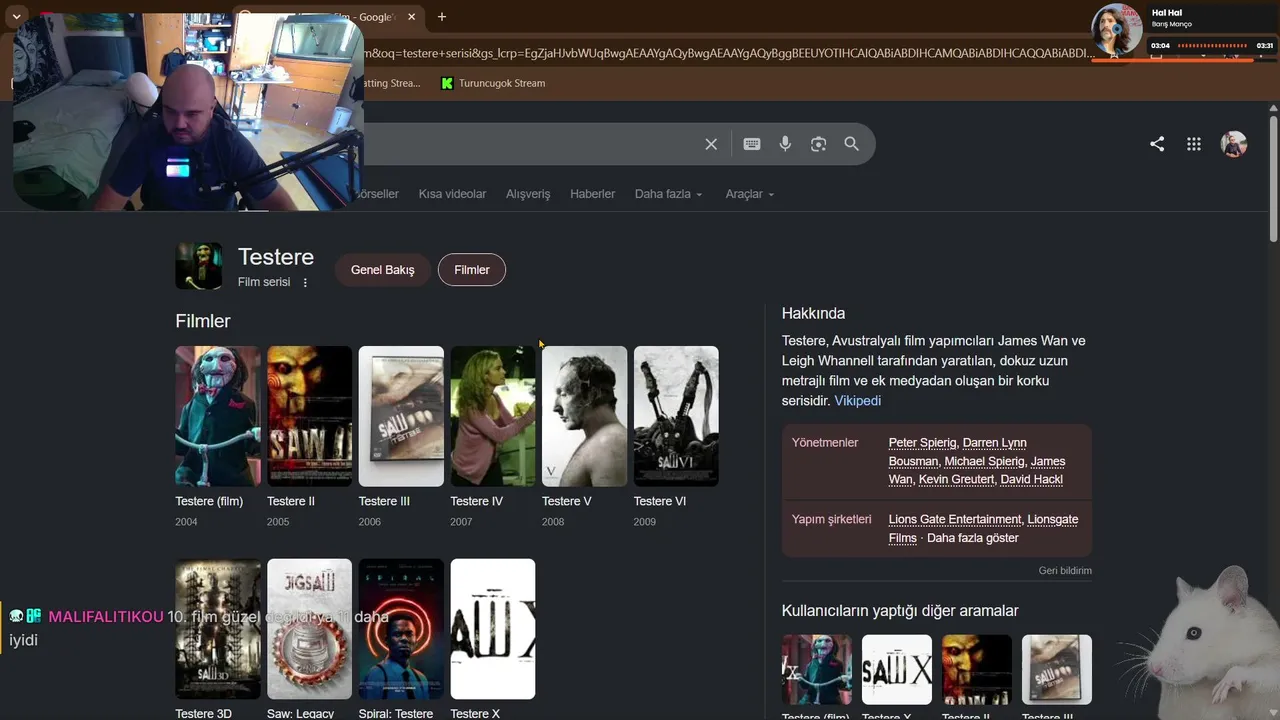Open the Testere V poster
The width and height of the screenshot is (1280, 720).
(x=584, y=416)
